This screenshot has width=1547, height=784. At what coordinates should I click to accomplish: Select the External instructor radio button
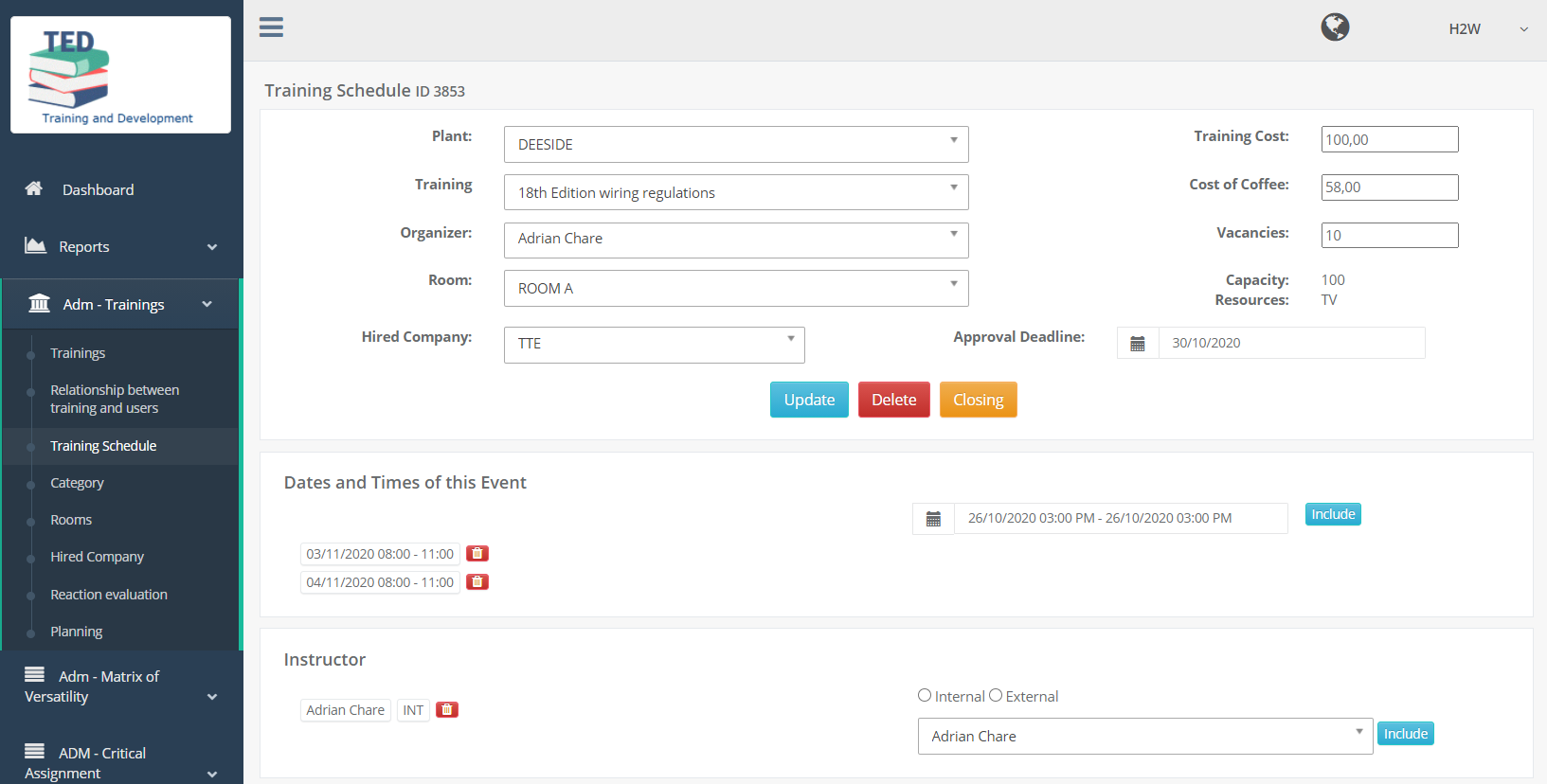pos(996,696)
